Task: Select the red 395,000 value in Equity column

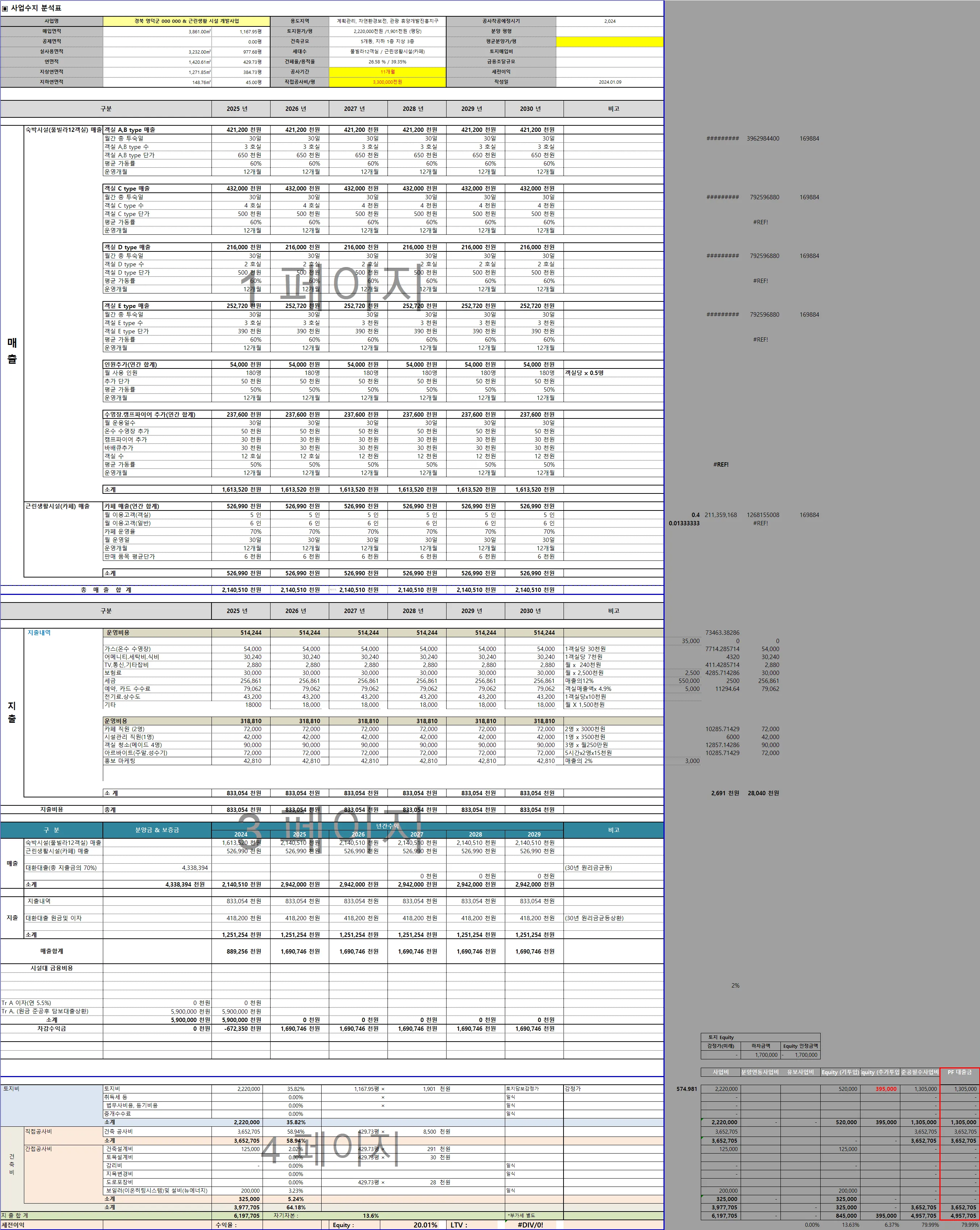Action: click(x=886, y=1089)
